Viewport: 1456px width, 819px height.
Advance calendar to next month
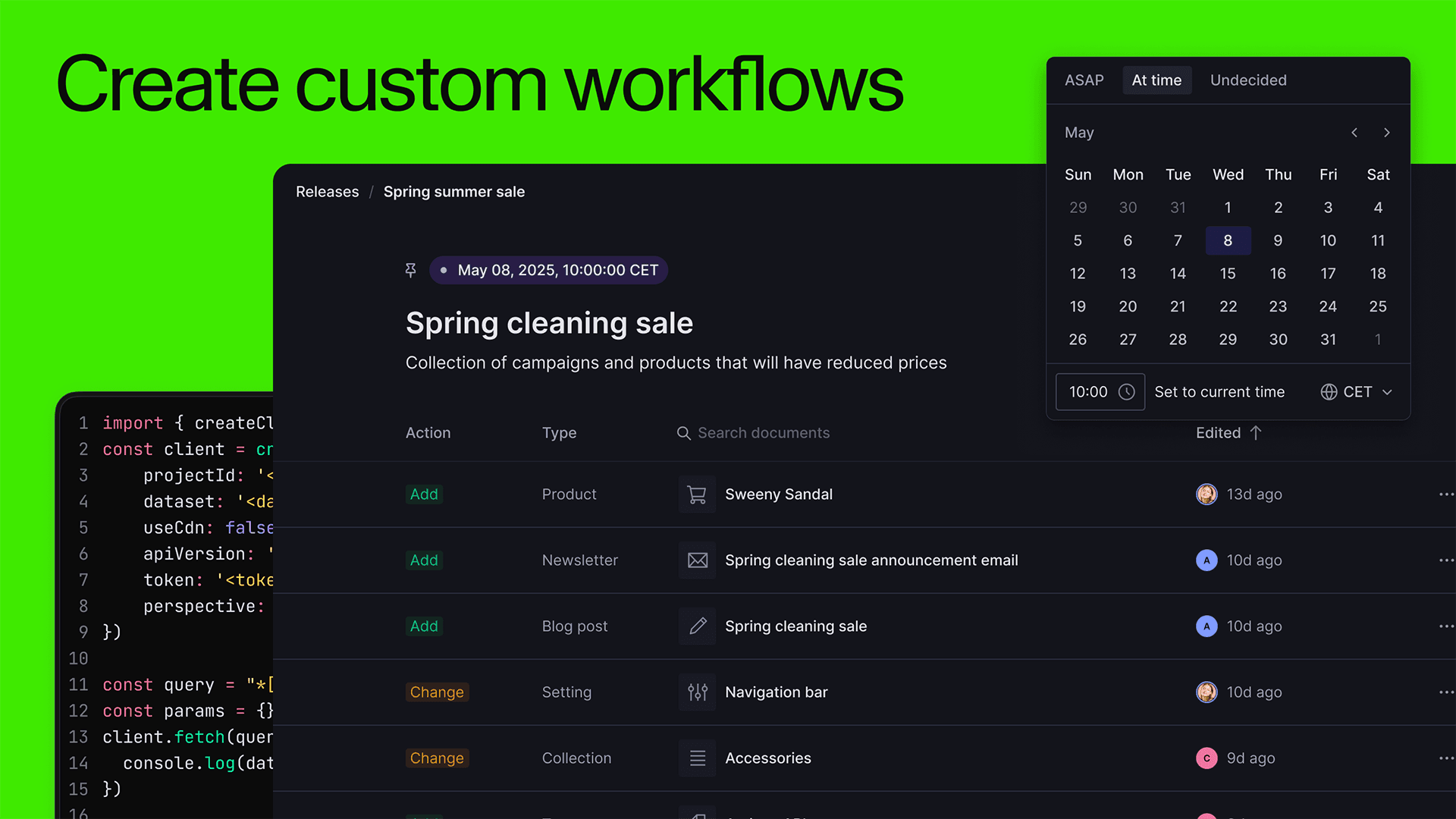1387,133
